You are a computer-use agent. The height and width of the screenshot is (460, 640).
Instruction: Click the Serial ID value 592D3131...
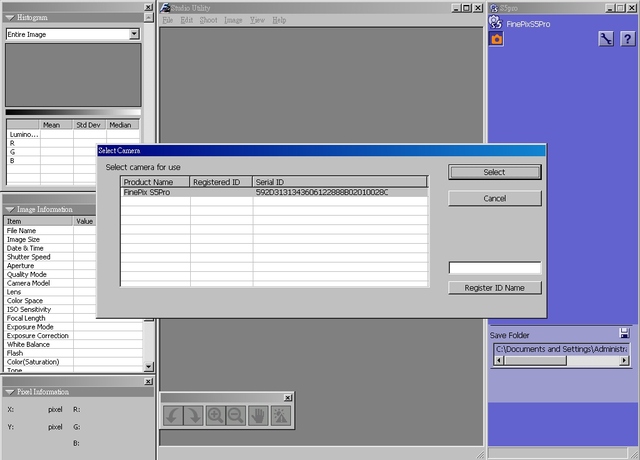(x=322, y=192)
